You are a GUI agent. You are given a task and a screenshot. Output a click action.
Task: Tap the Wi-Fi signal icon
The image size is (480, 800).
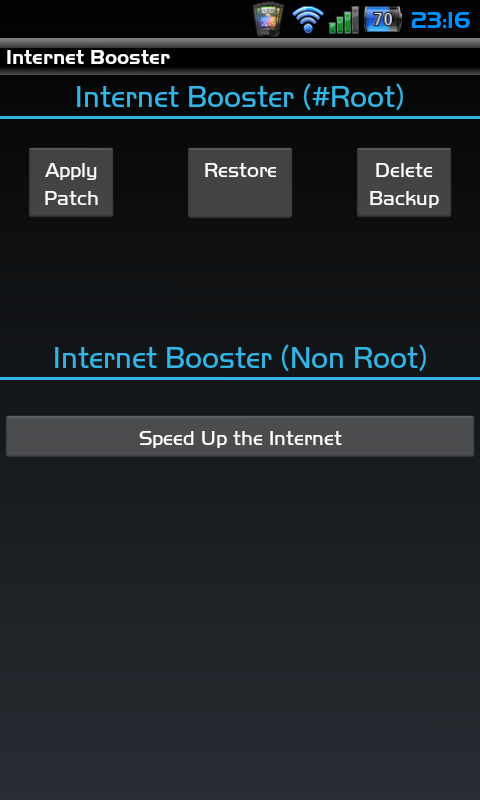tap(308, 20)
